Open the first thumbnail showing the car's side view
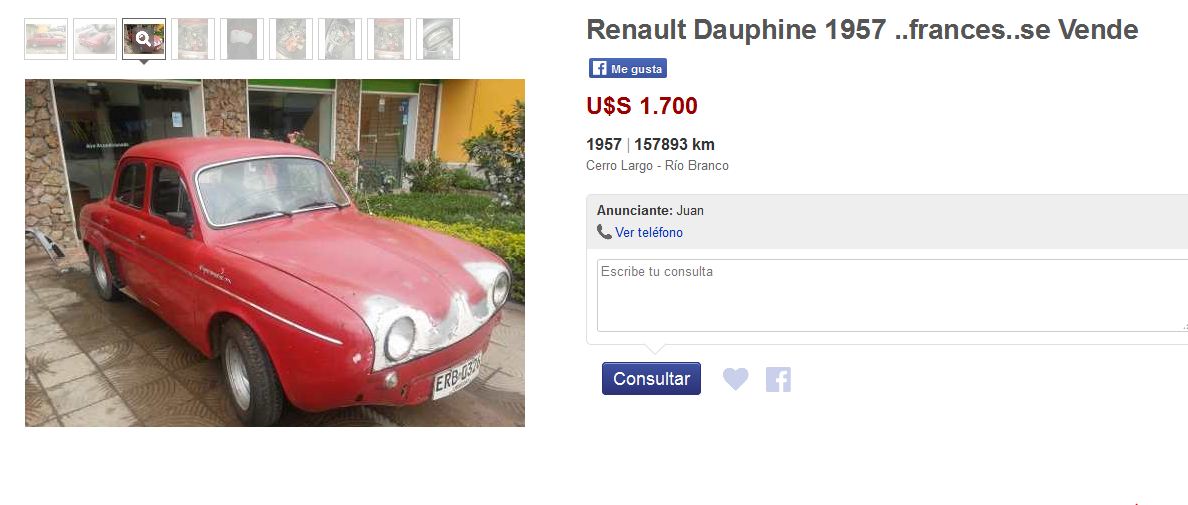Viewport: 1188px width, 505px height. click(46, 39)
